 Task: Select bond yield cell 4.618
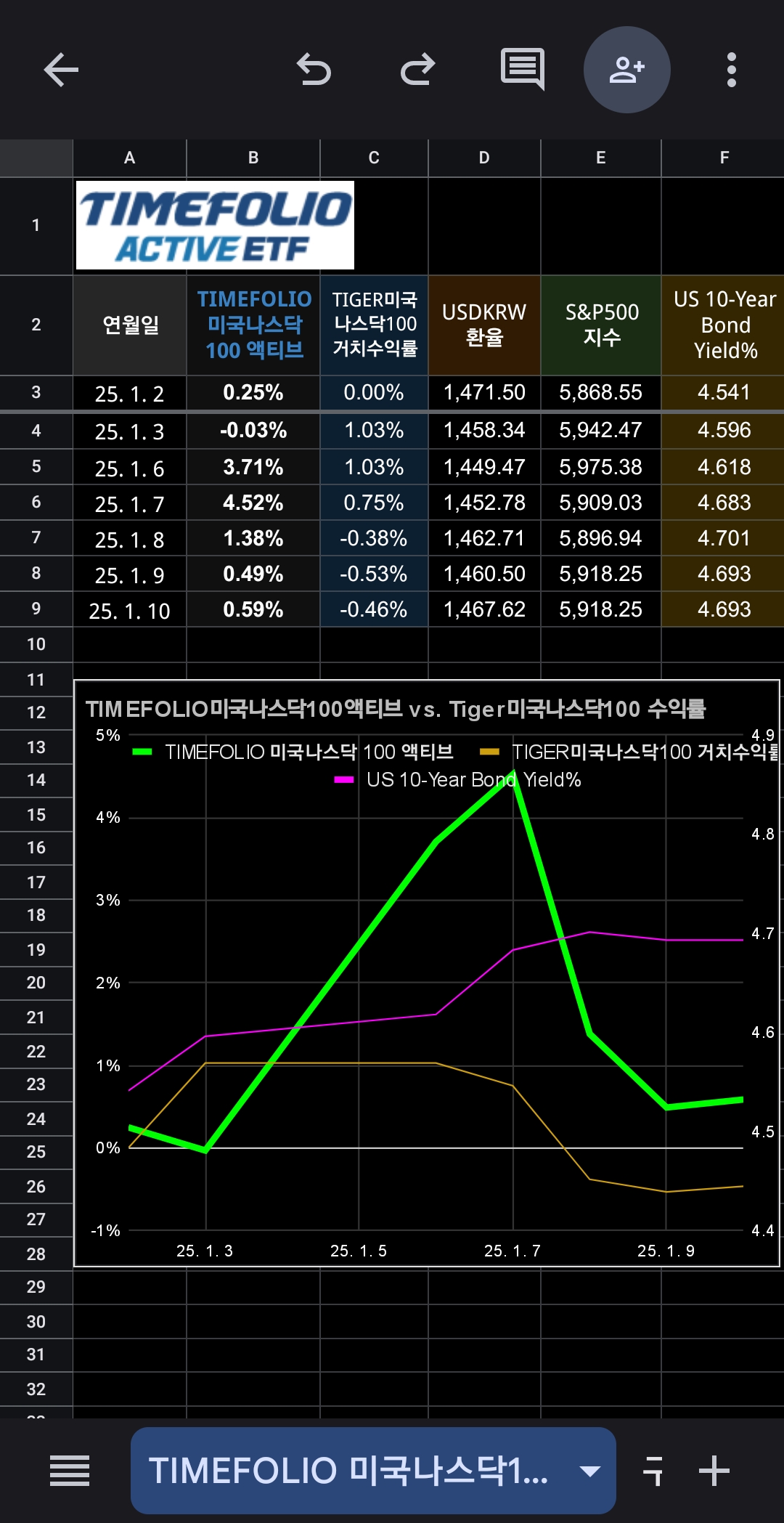[x=724, y=467]
